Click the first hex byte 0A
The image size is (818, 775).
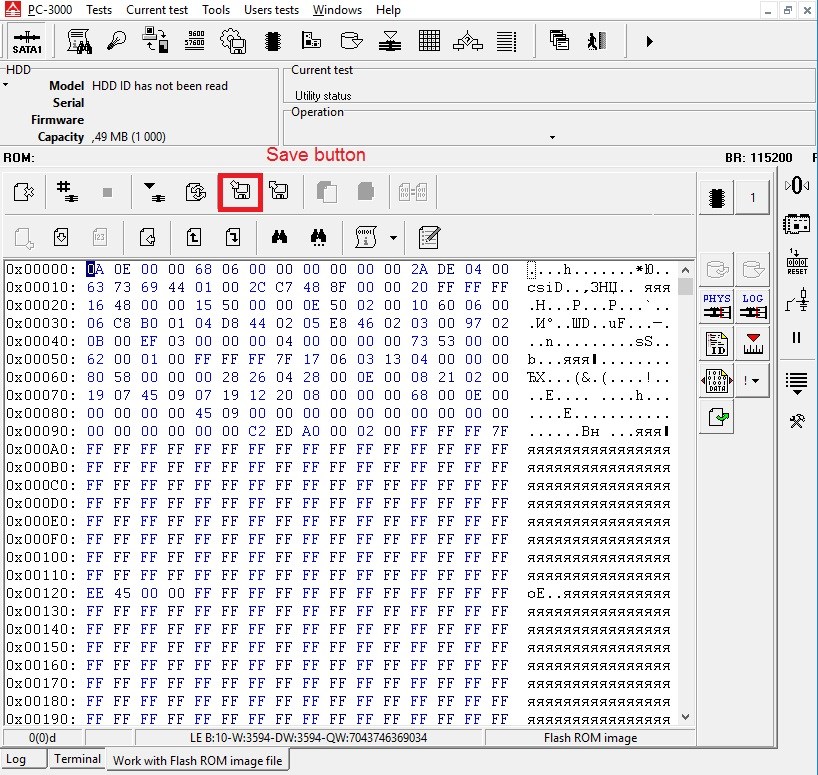(x=95, y=269)
